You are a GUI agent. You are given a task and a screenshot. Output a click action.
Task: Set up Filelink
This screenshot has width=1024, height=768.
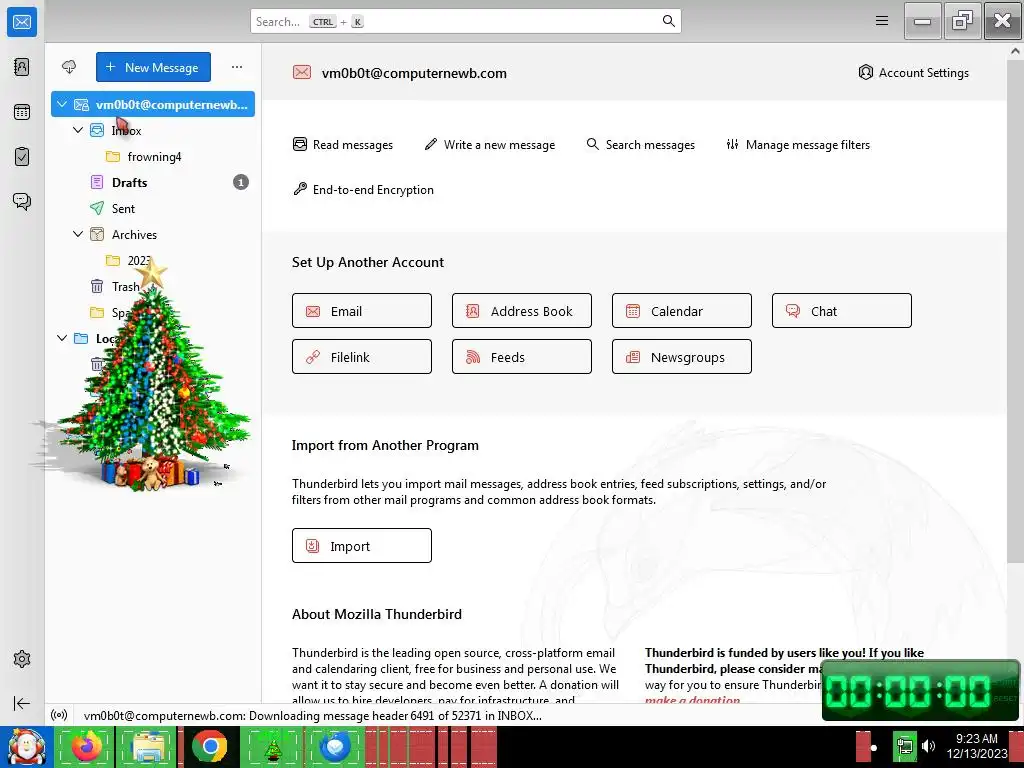[362, 357]
